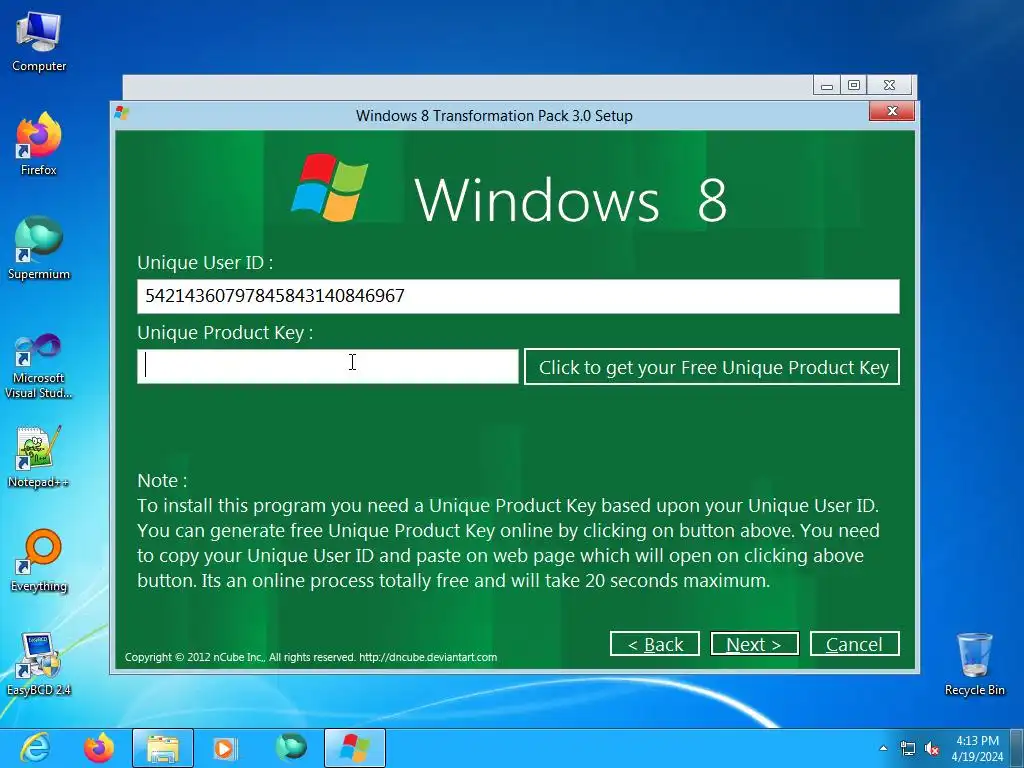Open the Computer desktop icon
Image resolution: width=1024 pixels, height=768 pixels.
[39, 42]
